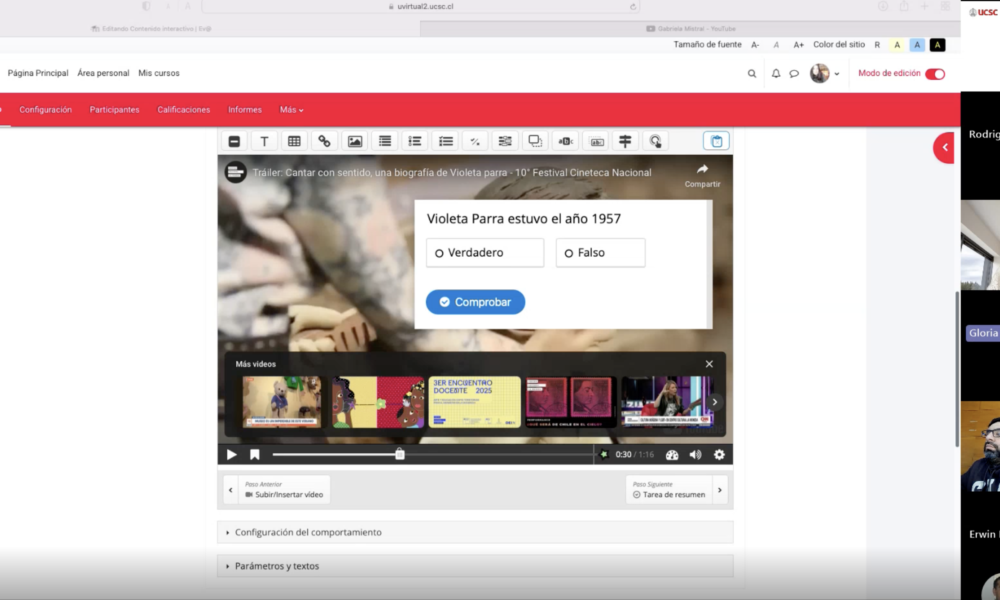This screenshot has height=600, width=1000.
Task: Reset site color with R
Action: click(x=877, y=45)
